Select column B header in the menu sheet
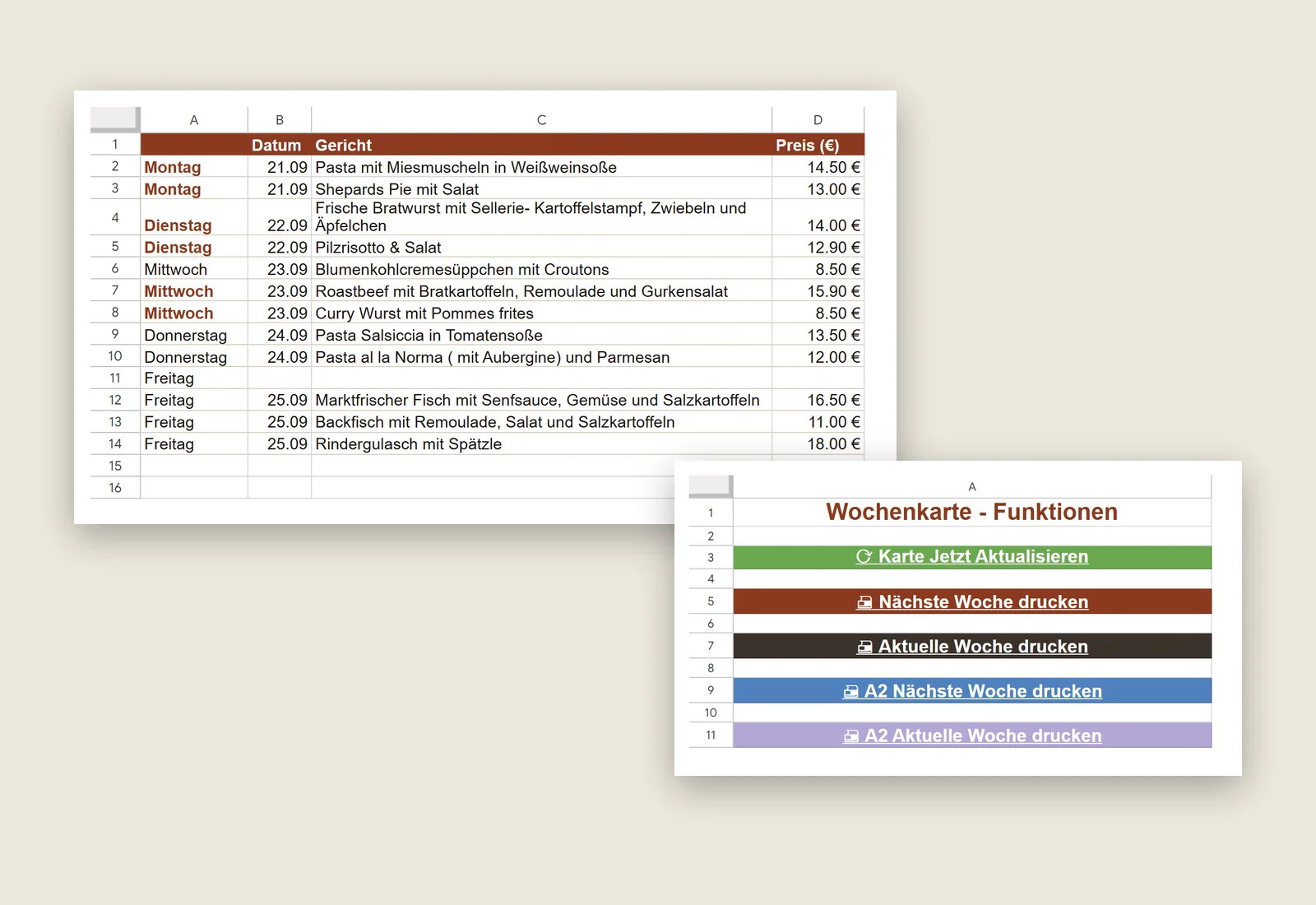This screenshot has width=1316, height=905. click(x=280, y=120)
